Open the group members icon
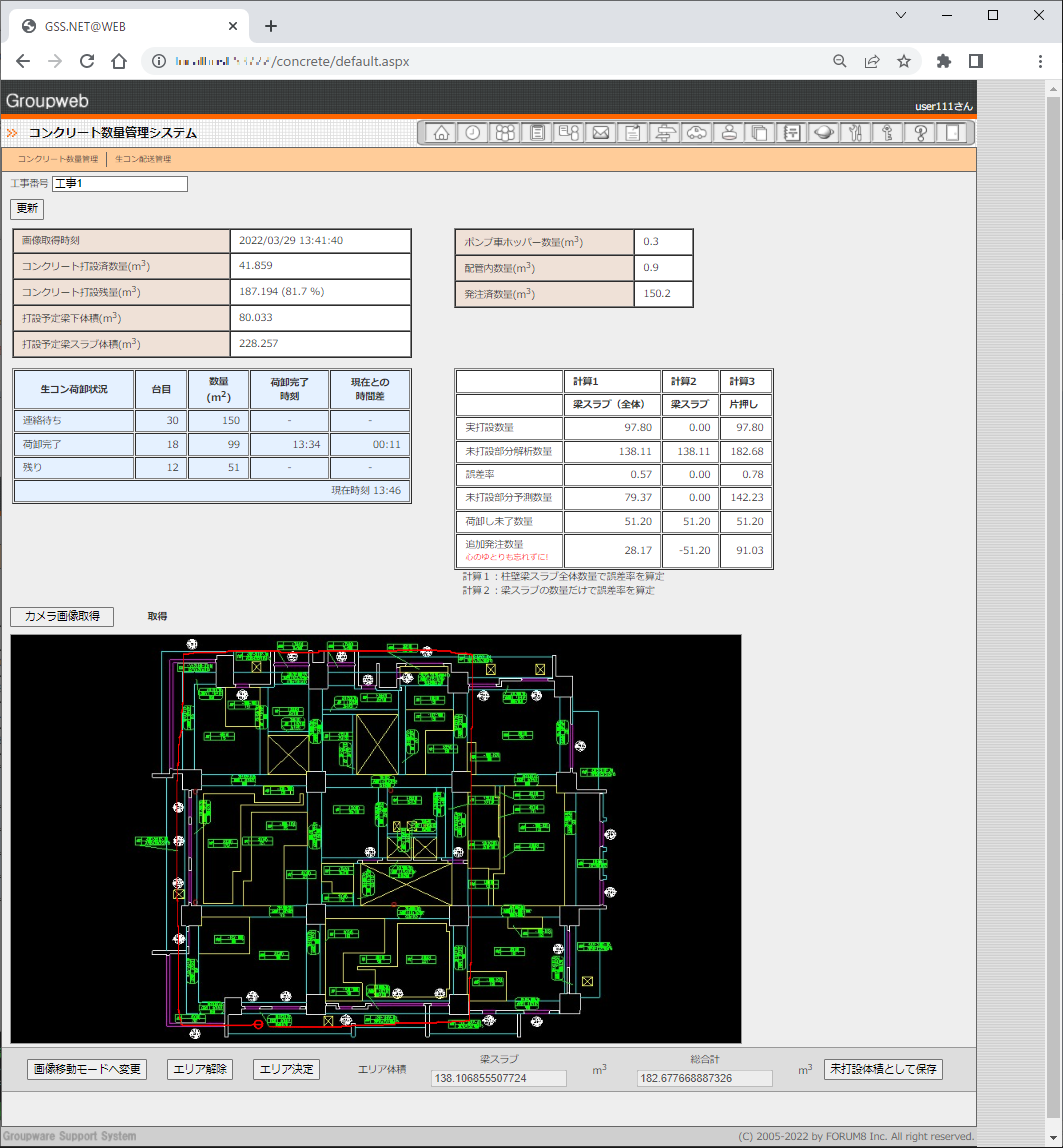The image size is (1063, 1148). pos(505,133)
